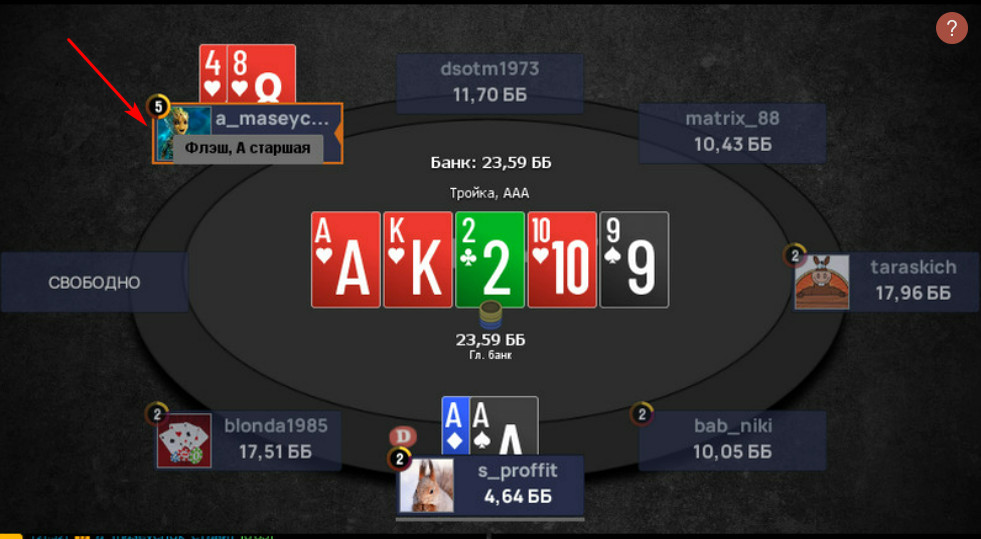The height and width of the screenshot is (539, 981).
Task: Open blonda1985's playing cards avatar
Action: pyautogui.click(x=184, y=440)
